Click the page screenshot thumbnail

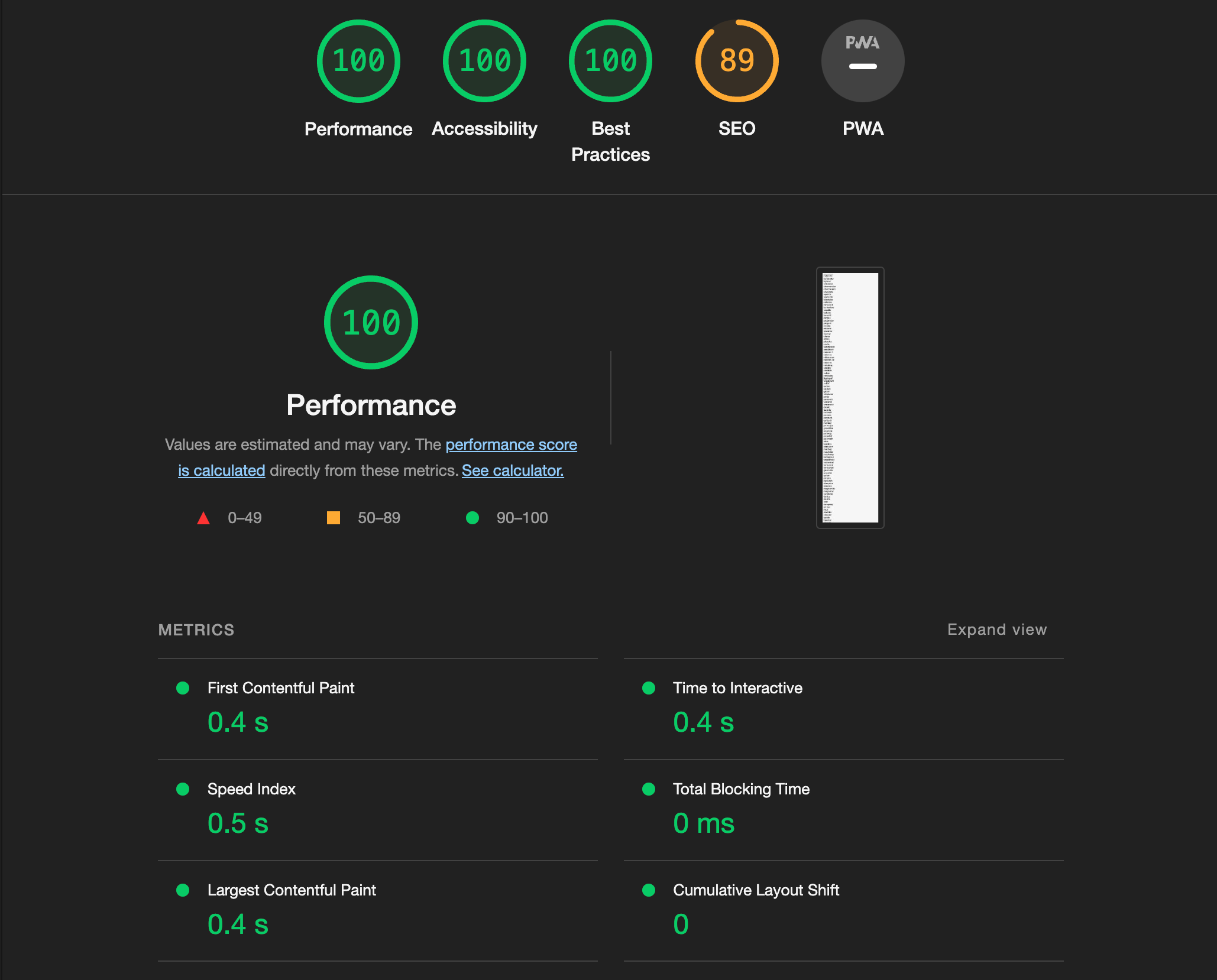click(850, 398)
